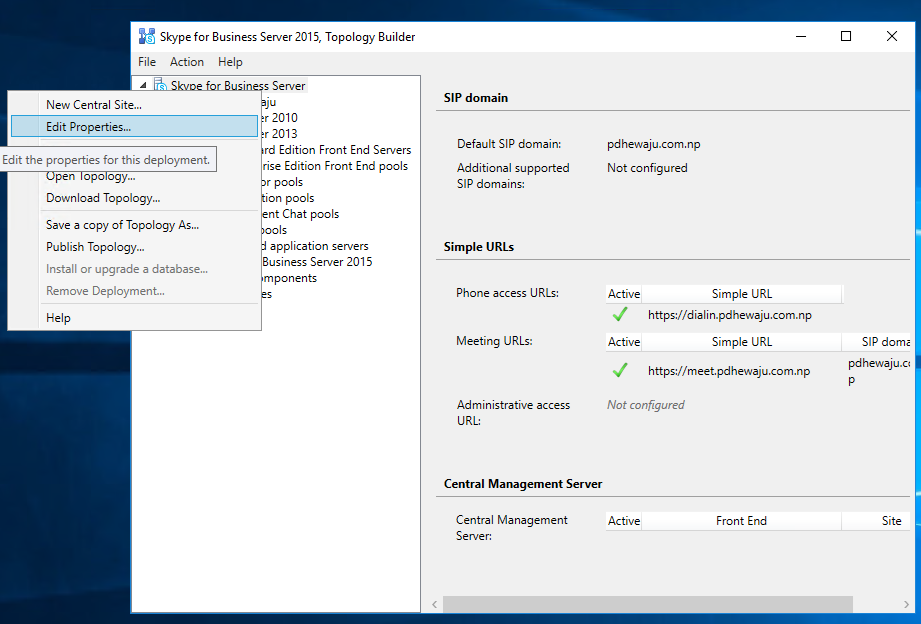Click the https://meet.pdhewaju.com.np URL
921x624 pixels.
pyautogui.click(x=729, y=371)
